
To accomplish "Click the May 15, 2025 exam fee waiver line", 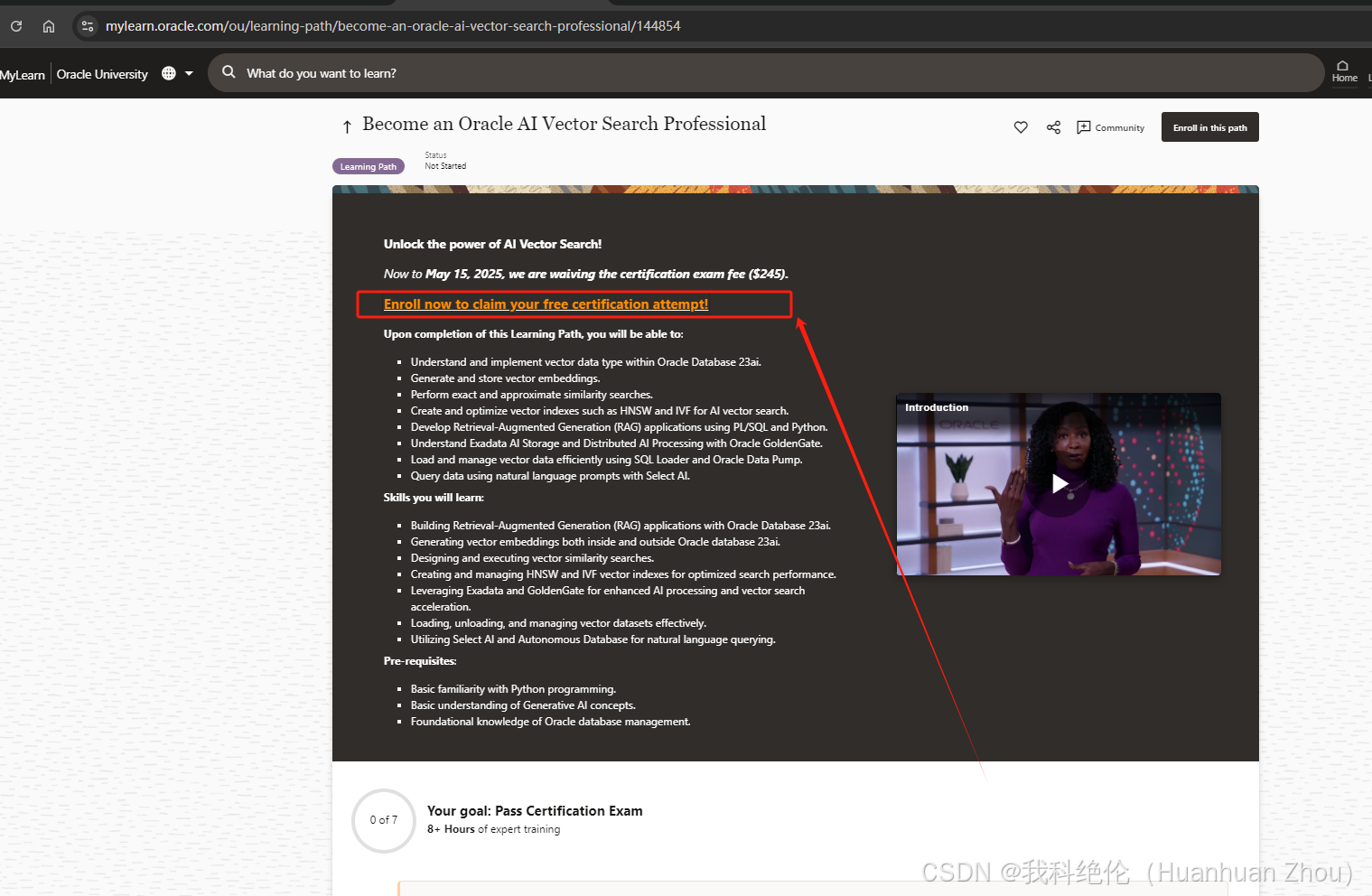I will pyautogui.click(x=585, y=274).
